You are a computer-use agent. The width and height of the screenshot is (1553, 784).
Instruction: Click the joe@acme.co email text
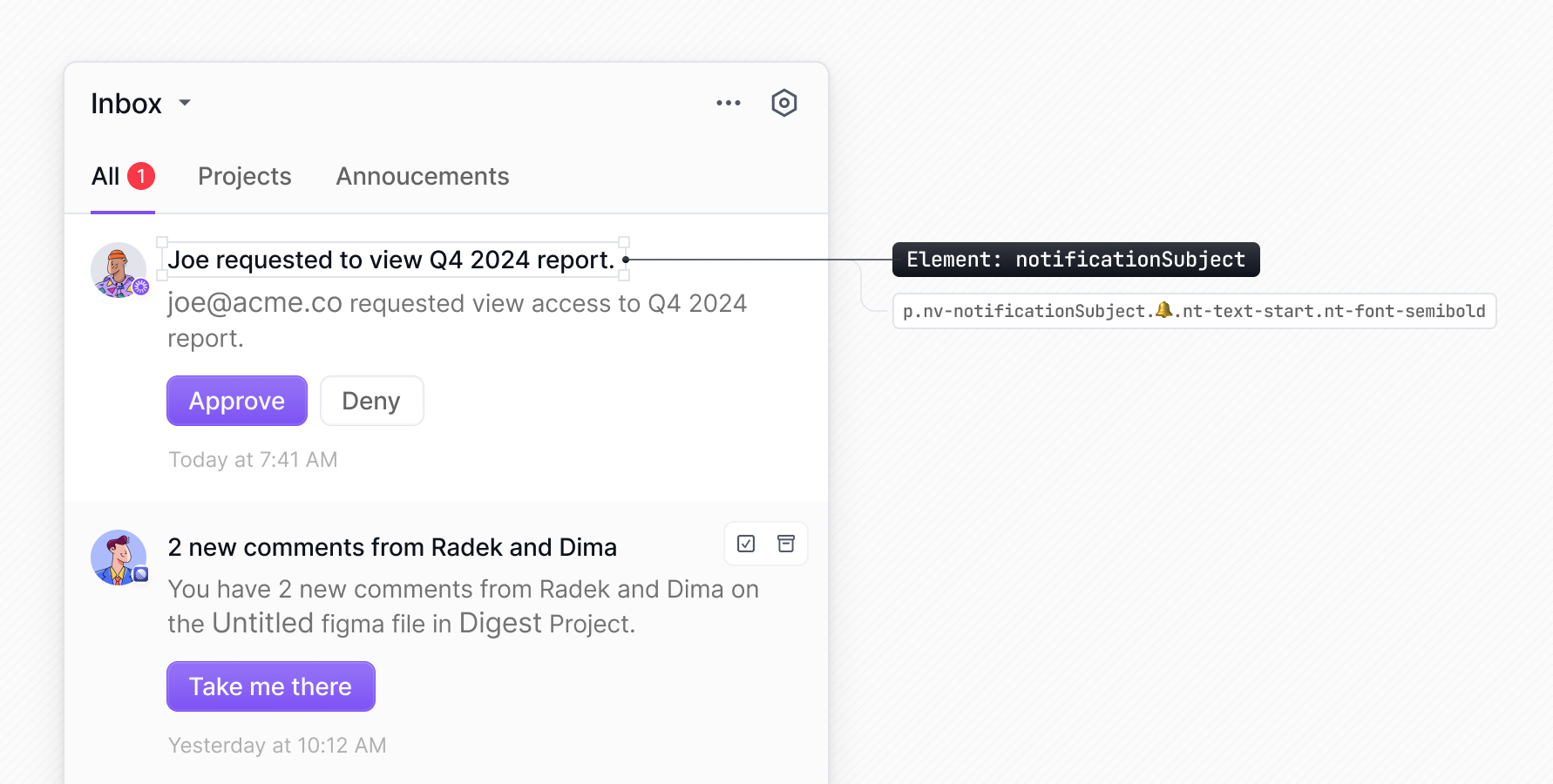coord(253,303)
